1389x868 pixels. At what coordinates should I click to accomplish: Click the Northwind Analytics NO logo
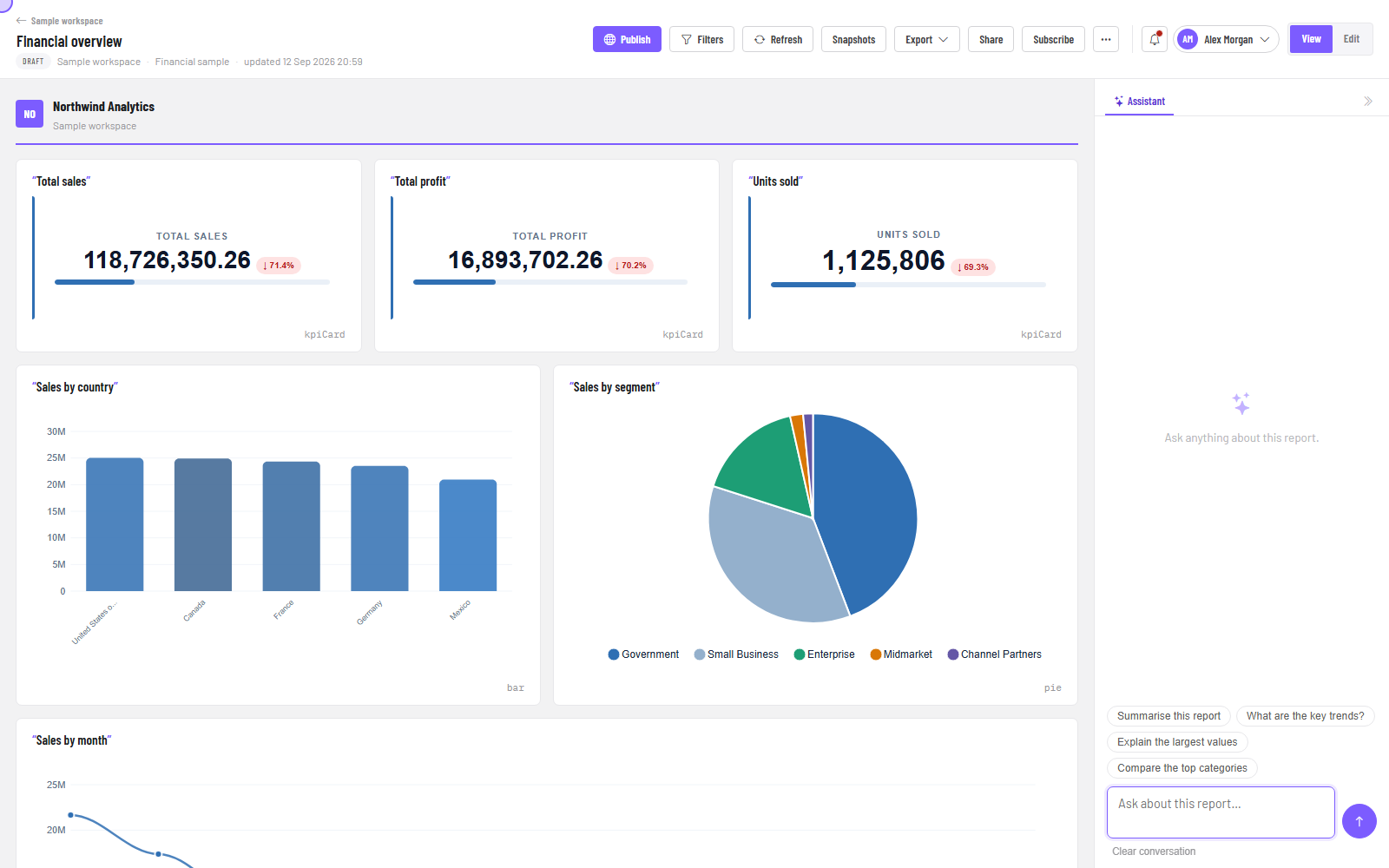click(30, 114)
